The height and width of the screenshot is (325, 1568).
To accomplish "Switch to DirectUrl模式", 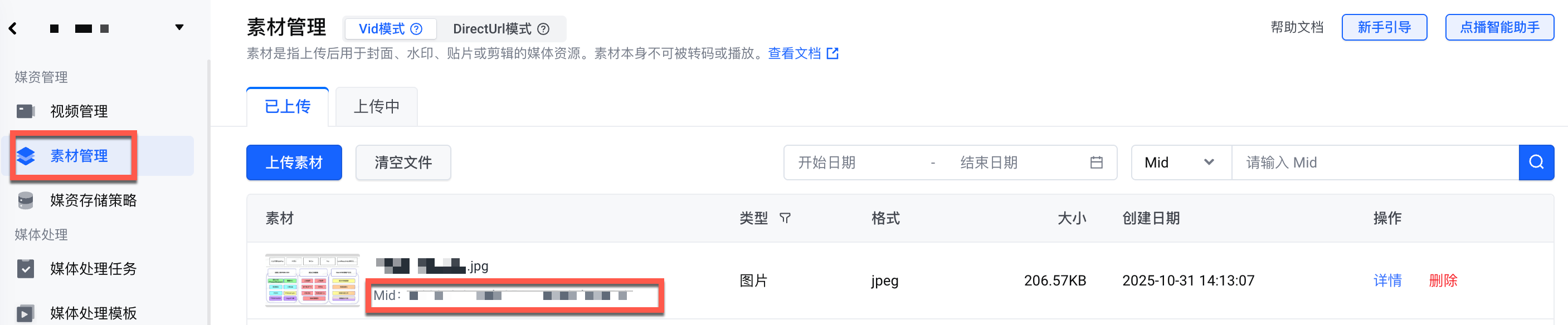I will click(492, 28).
